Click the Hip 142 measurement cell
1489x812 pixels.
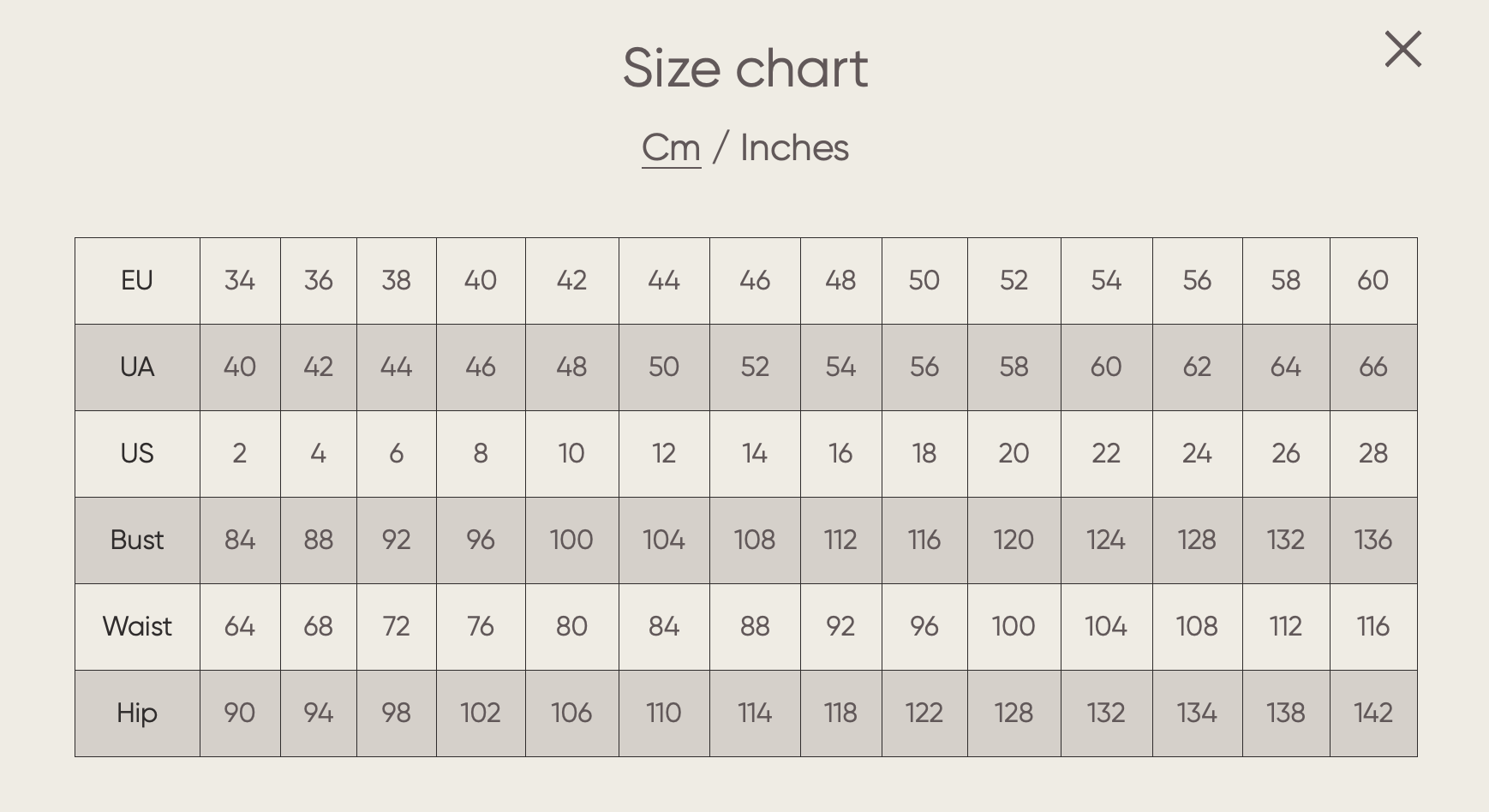[1372, 713]
